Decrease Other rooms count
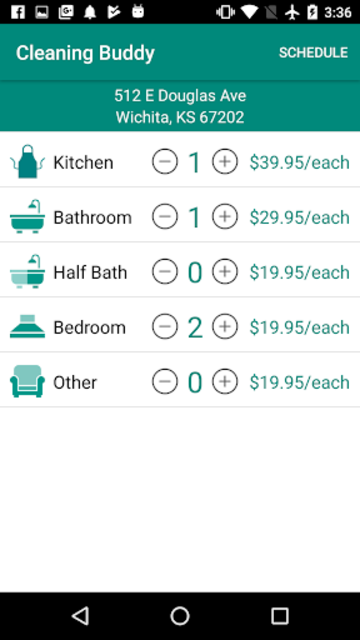 165,382
